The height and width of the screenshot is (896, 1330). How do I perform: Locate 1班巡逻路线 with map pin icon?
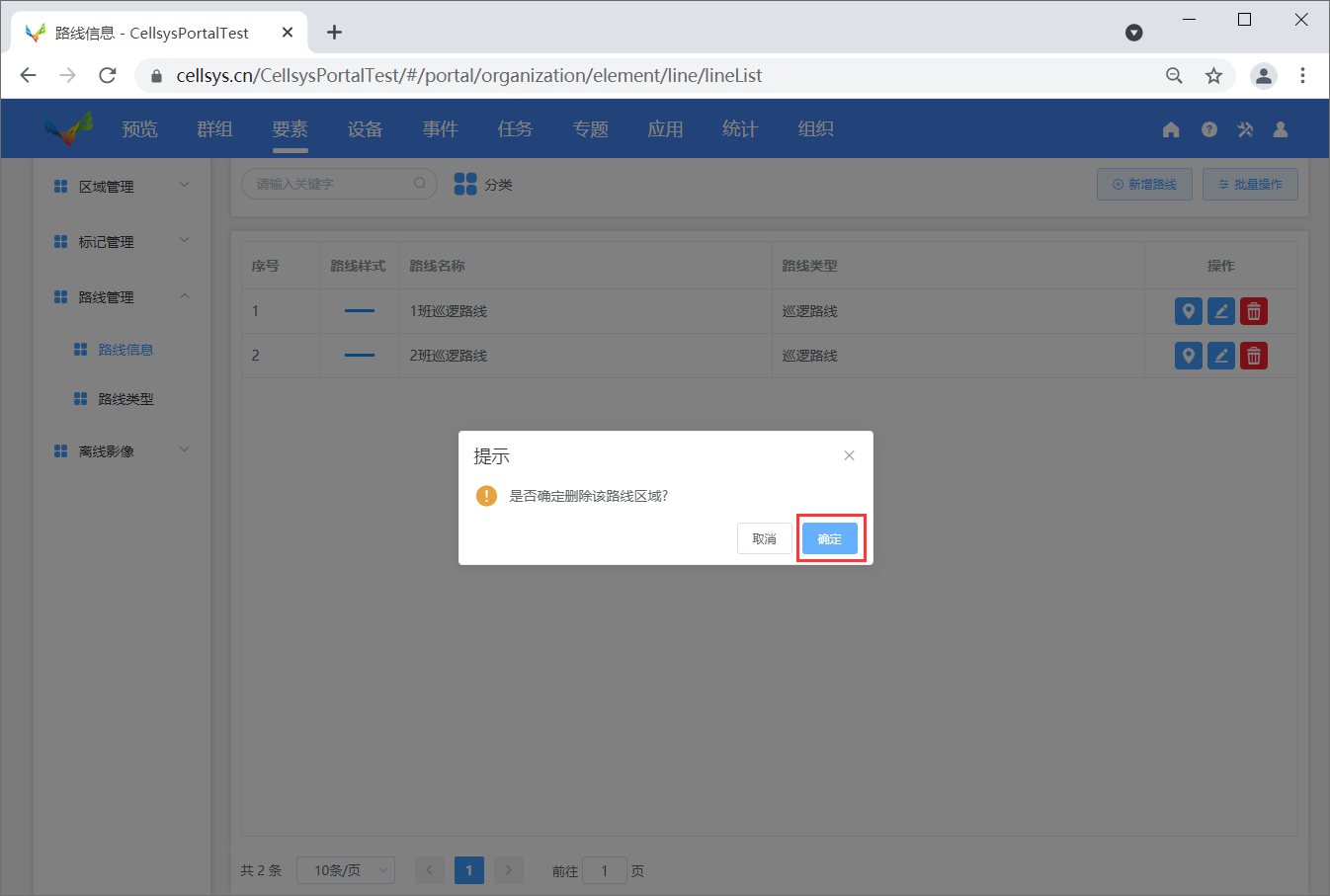click(x=1189, y=311)
